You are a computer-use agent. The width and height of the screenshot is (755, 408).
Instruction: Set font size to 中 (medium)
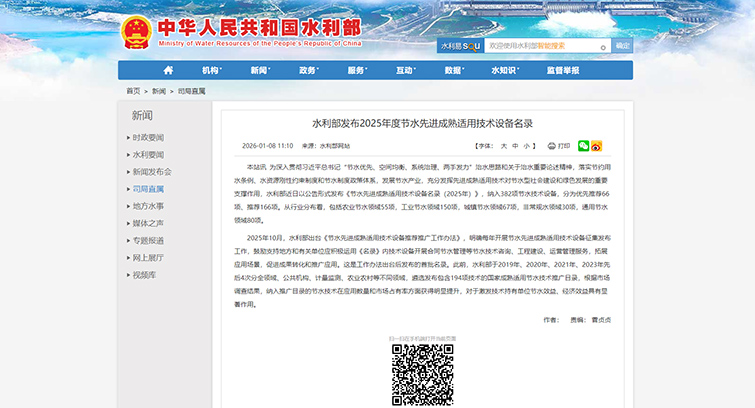(515, 146)
